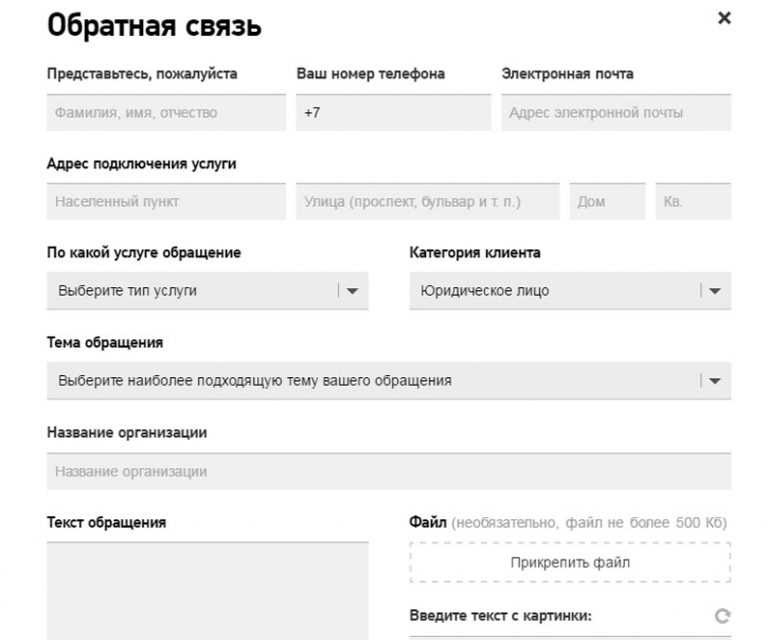Click the Ваш номер телефона label
This screenshot has width=768, height=640.
pos(371,74)
